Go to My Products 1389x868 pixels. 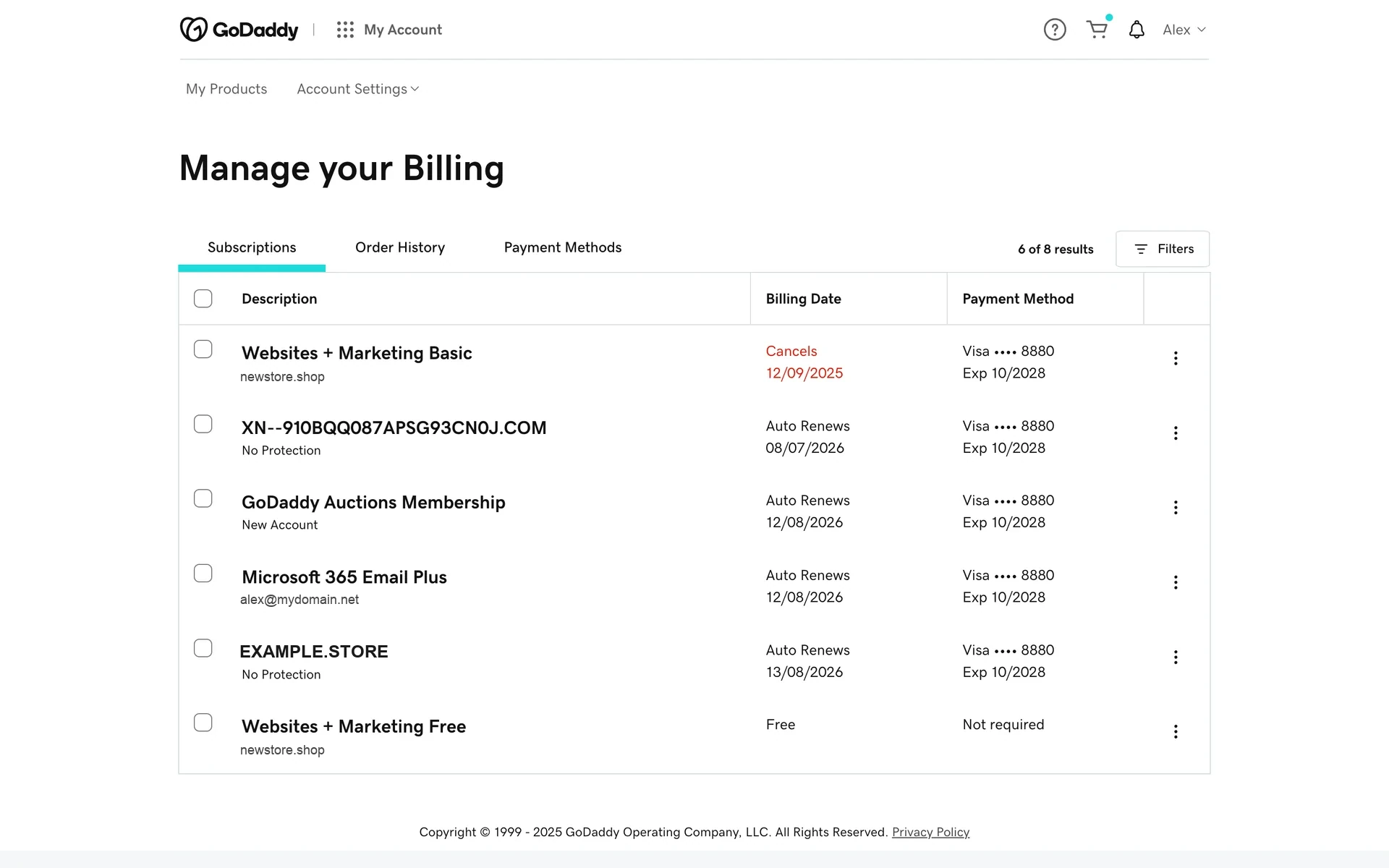coord(226,89)
